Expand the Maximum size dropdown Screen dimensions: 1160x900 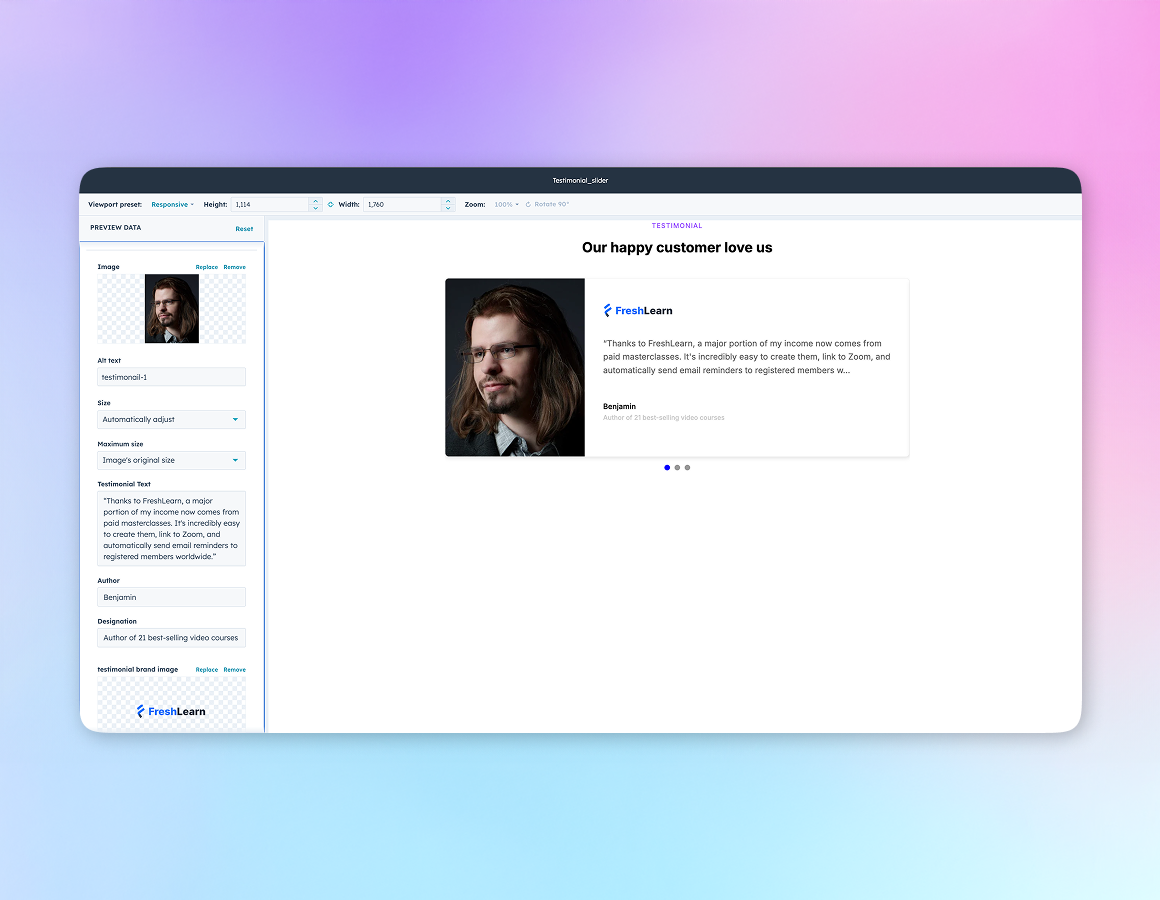click(171, 461)
